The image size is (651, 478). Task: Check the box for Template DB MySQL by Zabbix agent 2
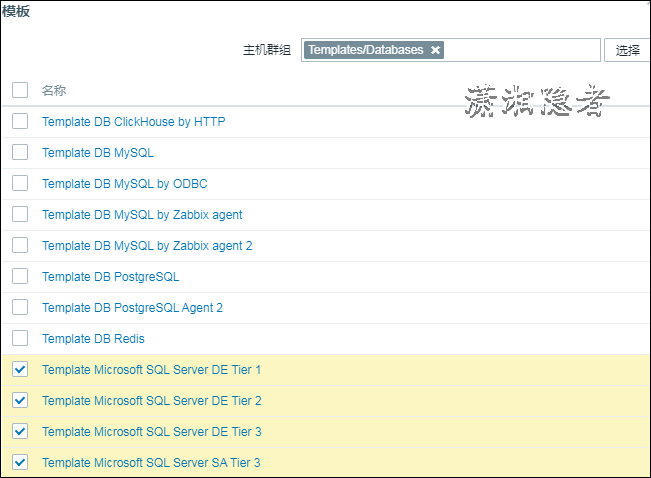(x=20, y=245)
